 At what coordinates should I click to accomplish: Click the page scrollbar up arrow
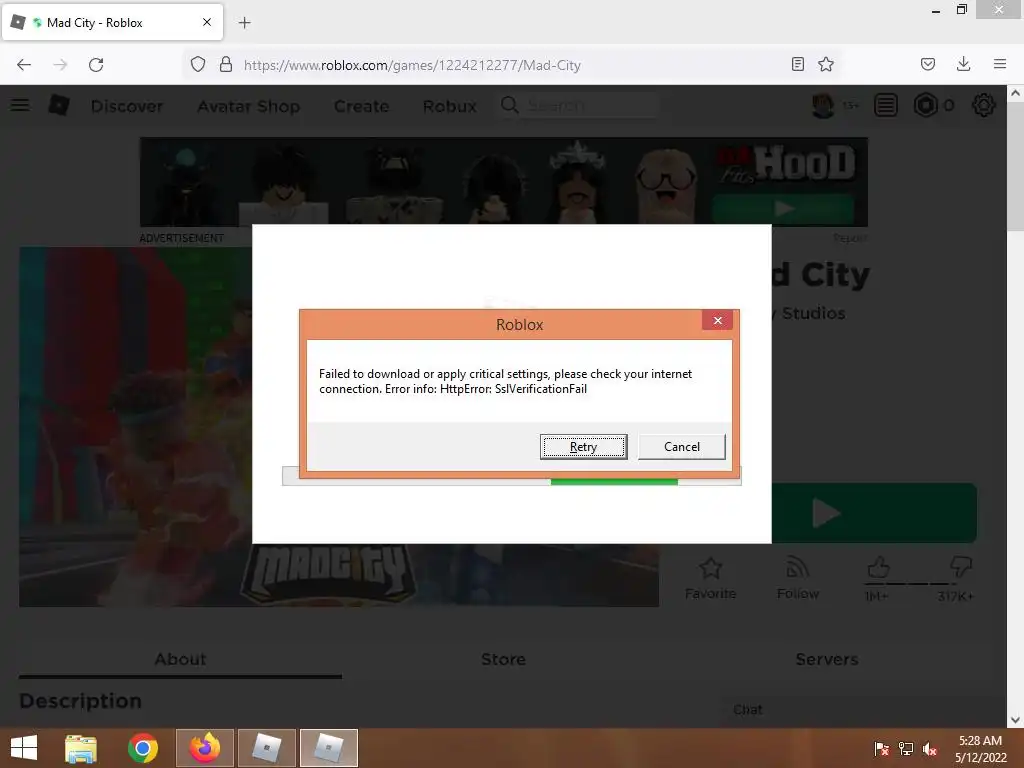[1015, 93]
